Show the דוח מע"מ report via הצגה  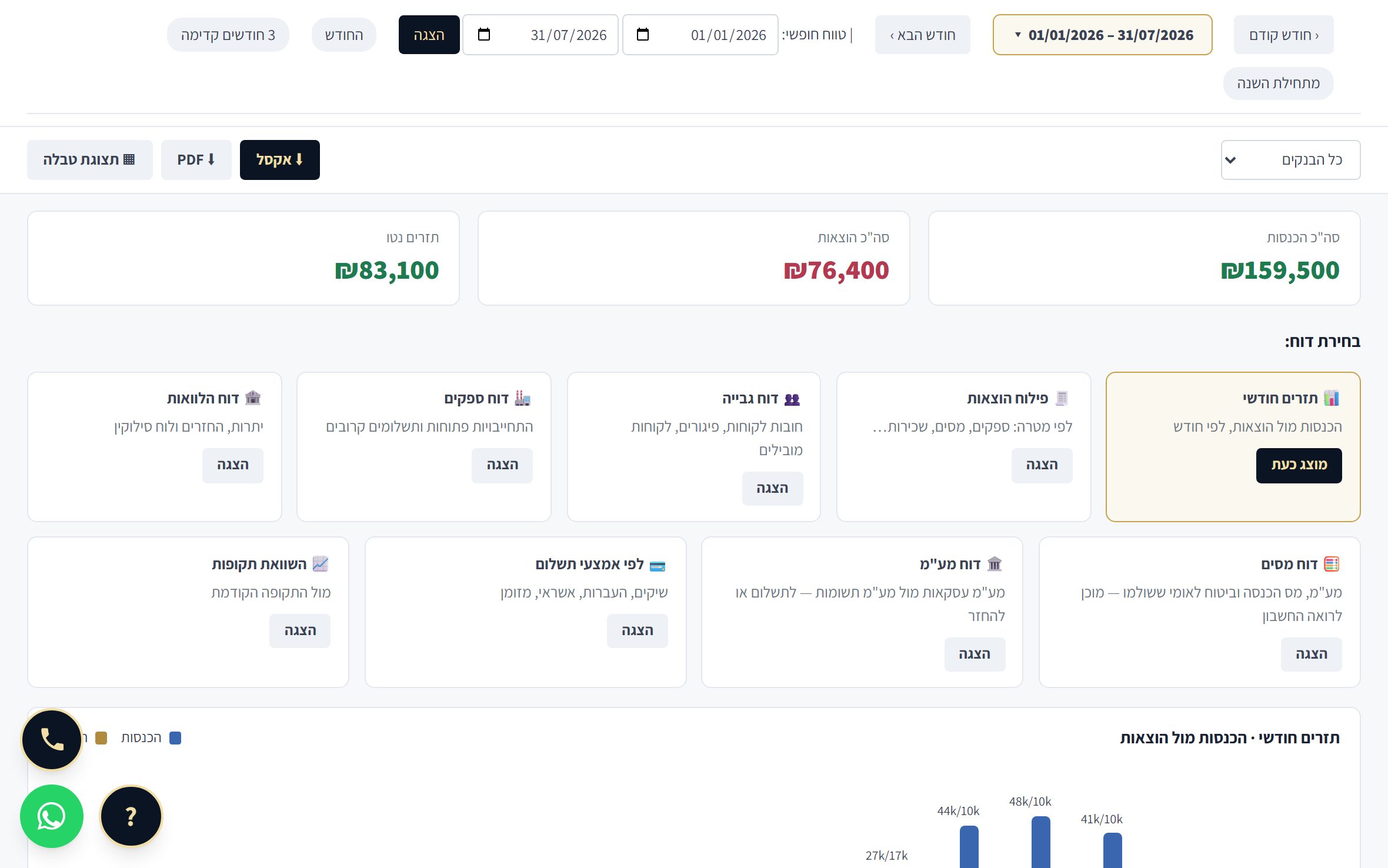[975, 655]
